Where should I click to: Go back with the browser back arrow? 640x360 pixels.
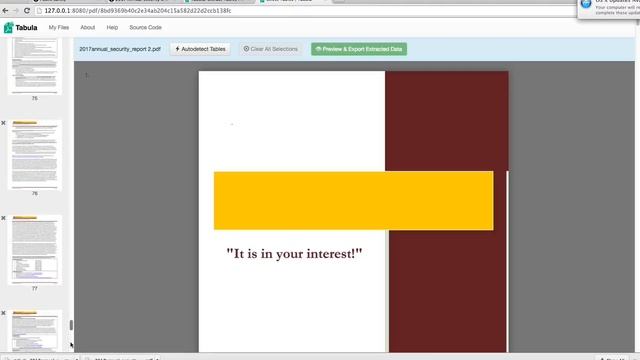5,11
